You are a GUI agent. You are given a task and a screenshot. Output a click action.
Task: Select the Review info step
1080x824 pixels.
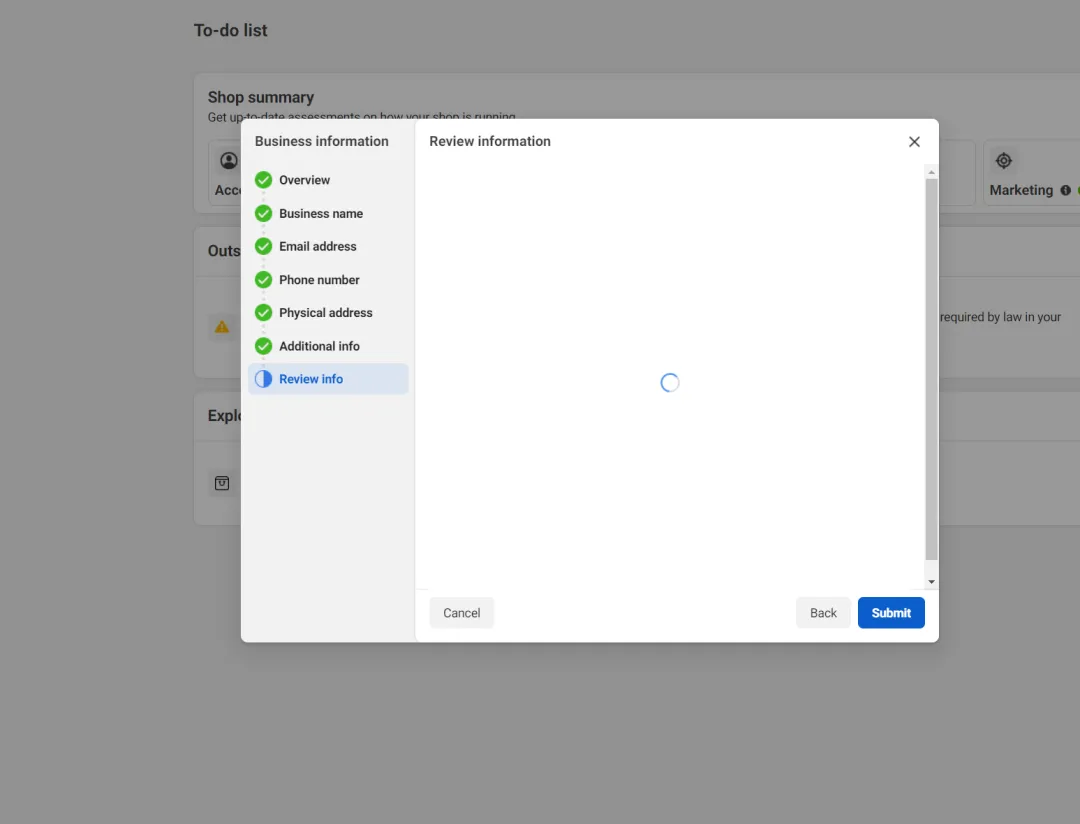tap(328, 379)
